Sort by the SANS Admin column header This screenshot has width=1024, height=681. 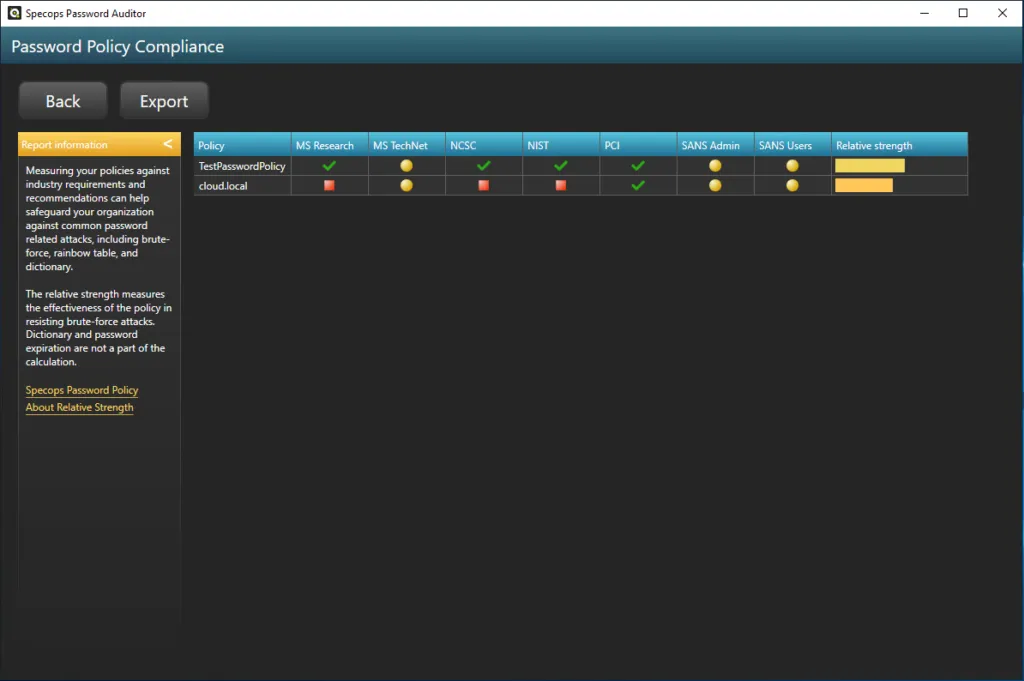pos(716,145)
